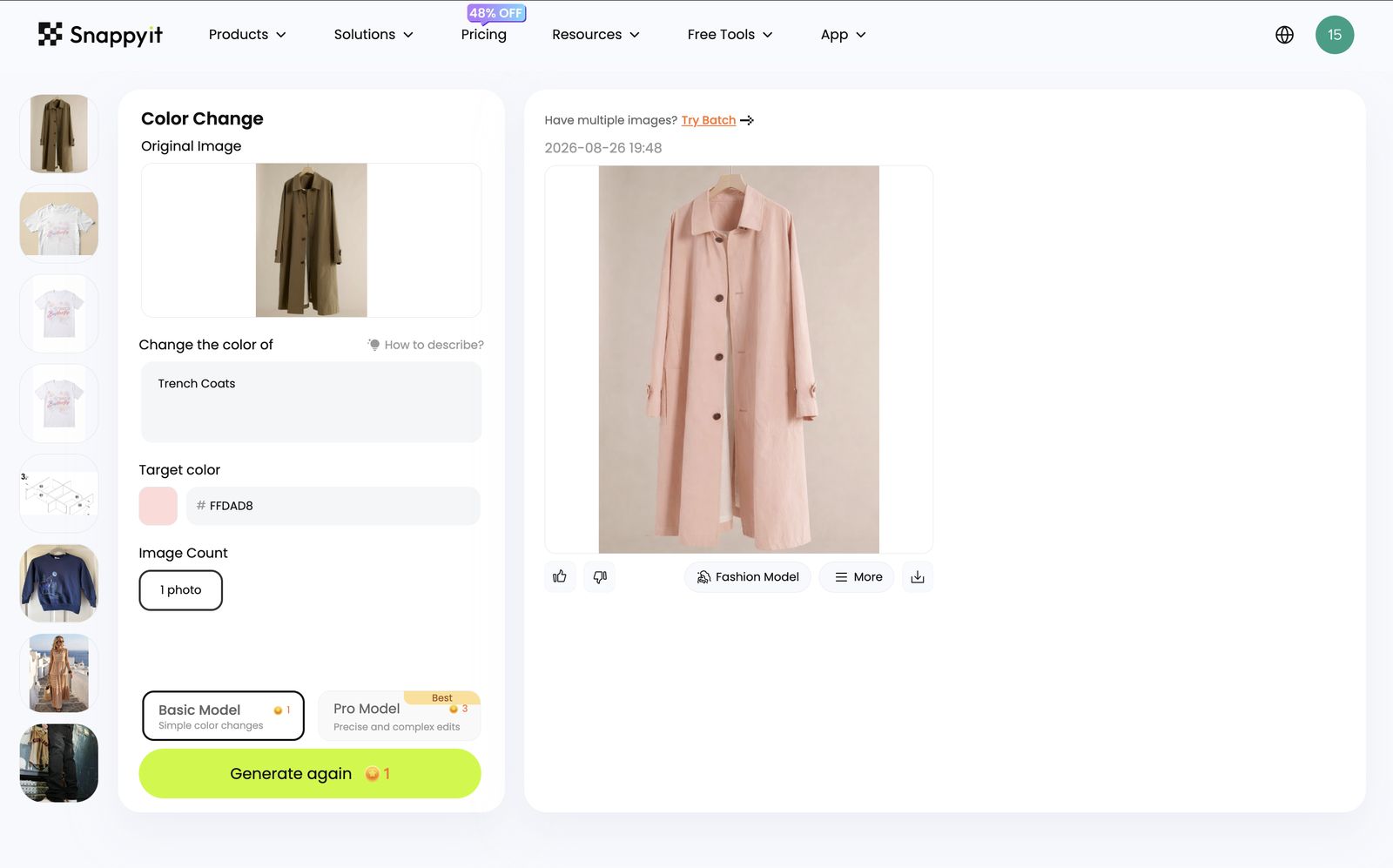Click Generate again button
Image resolution: width=1393 pixels, height=868 pixels.
pos(310,773)
